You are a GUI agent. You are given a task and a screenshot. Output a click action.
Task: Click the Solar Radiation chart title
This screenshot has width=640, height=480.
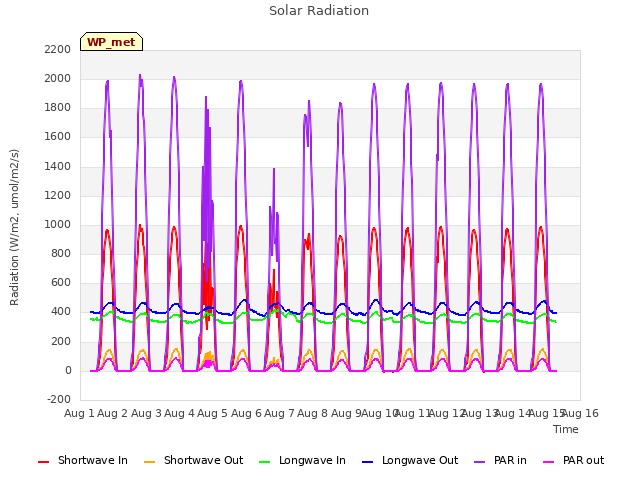tap(319, 11)
